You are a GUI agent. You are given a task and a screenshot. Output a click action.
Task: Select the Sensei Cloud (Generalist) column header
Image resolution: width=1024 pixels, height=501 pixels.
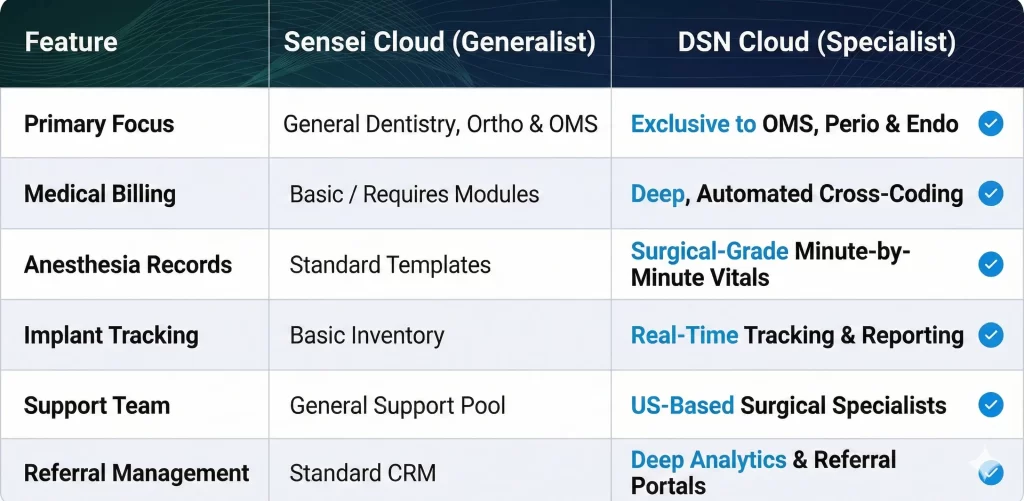coord(440,43)
